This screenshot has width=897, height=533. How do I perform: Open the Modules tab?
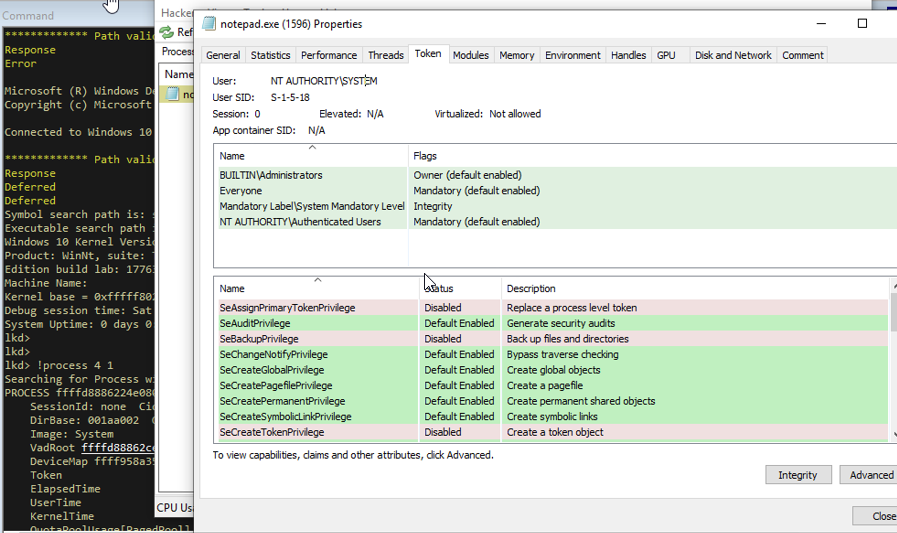coord(471,55)
